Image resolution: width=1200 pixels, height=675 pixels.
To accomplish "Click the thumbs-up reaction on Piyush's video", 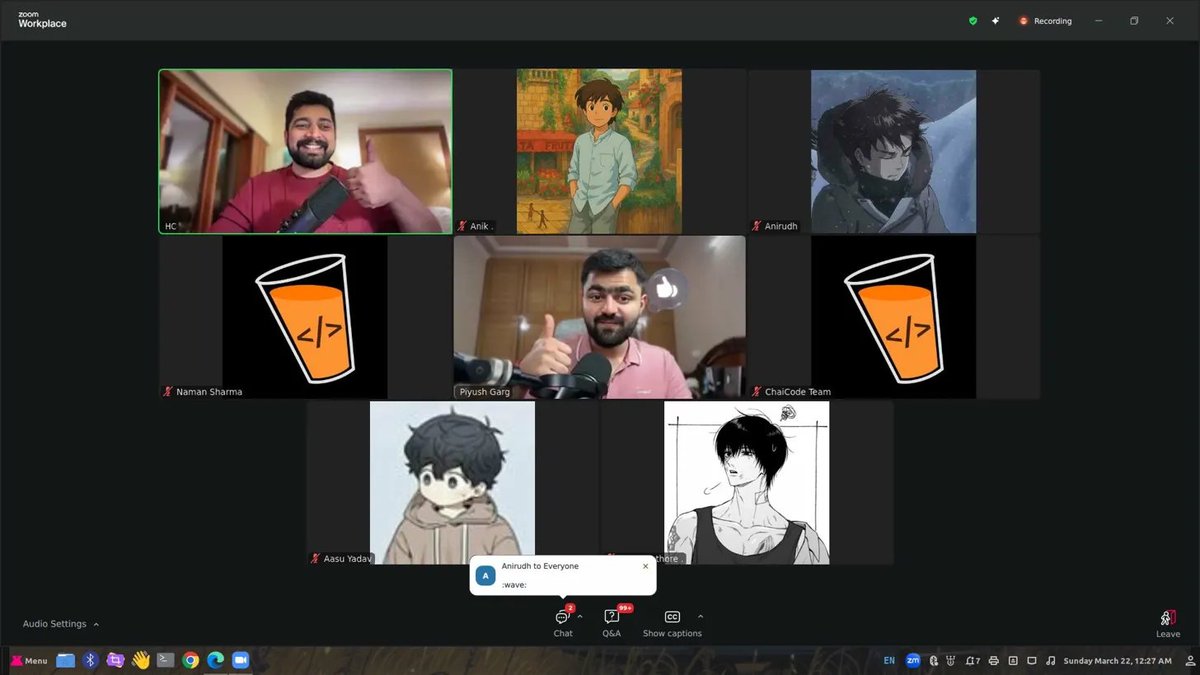I will [x=666, y=289].
